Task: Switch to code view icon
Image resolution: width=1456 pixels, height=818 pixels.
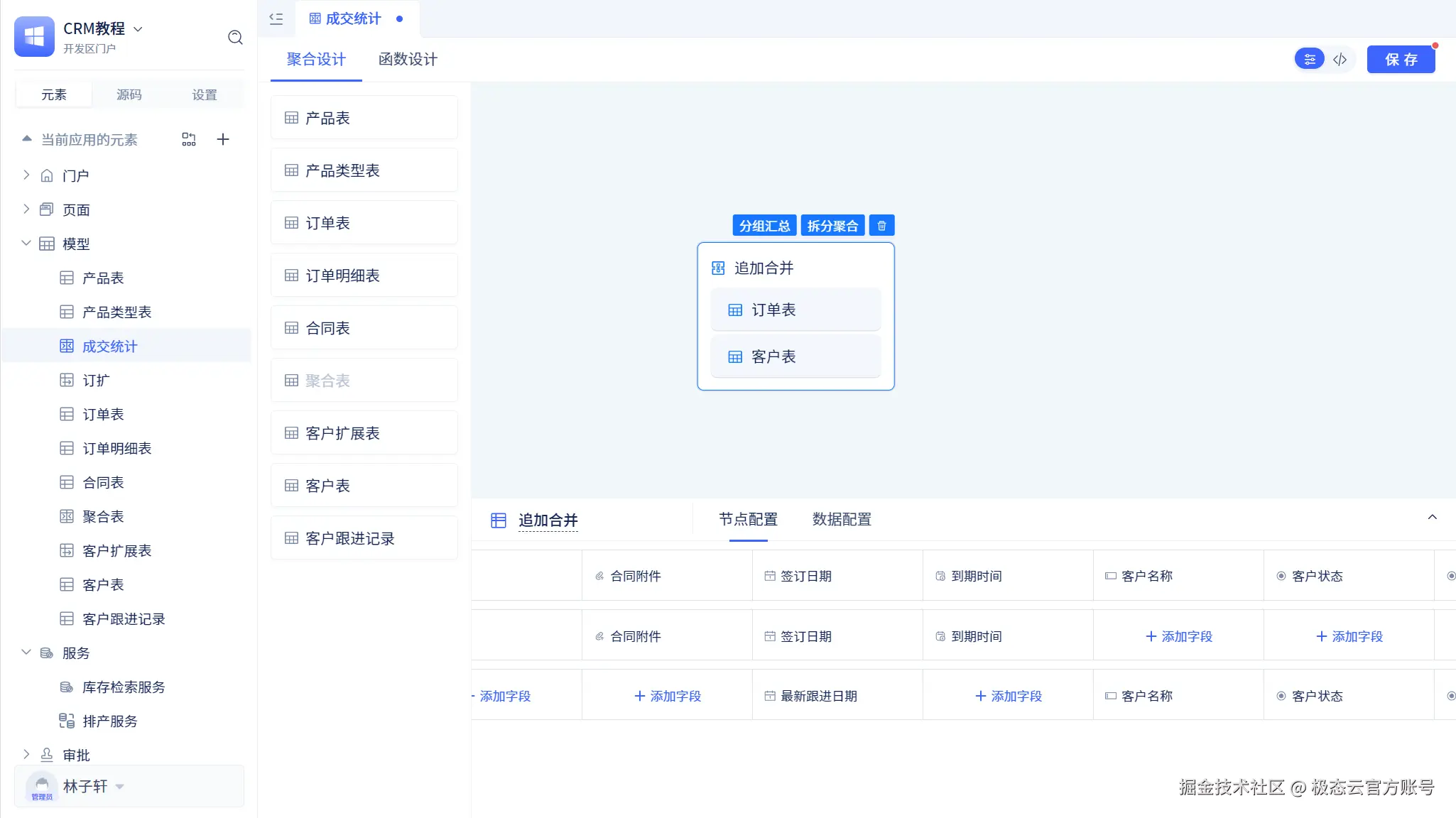Action: pyautogui.click(x=1340, y=60)
